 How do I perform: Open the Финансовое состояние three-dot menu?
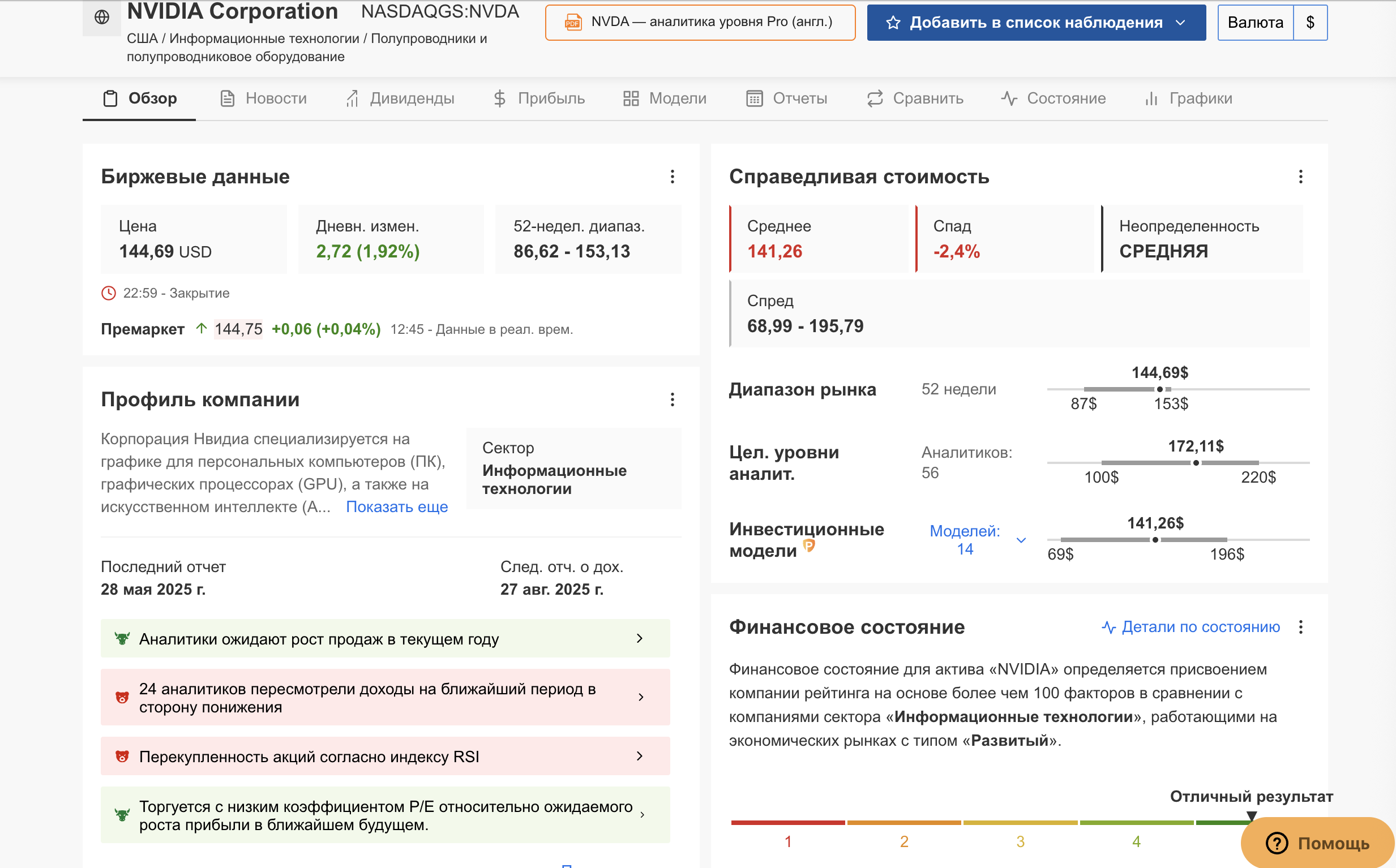(x=1301, y=626)
